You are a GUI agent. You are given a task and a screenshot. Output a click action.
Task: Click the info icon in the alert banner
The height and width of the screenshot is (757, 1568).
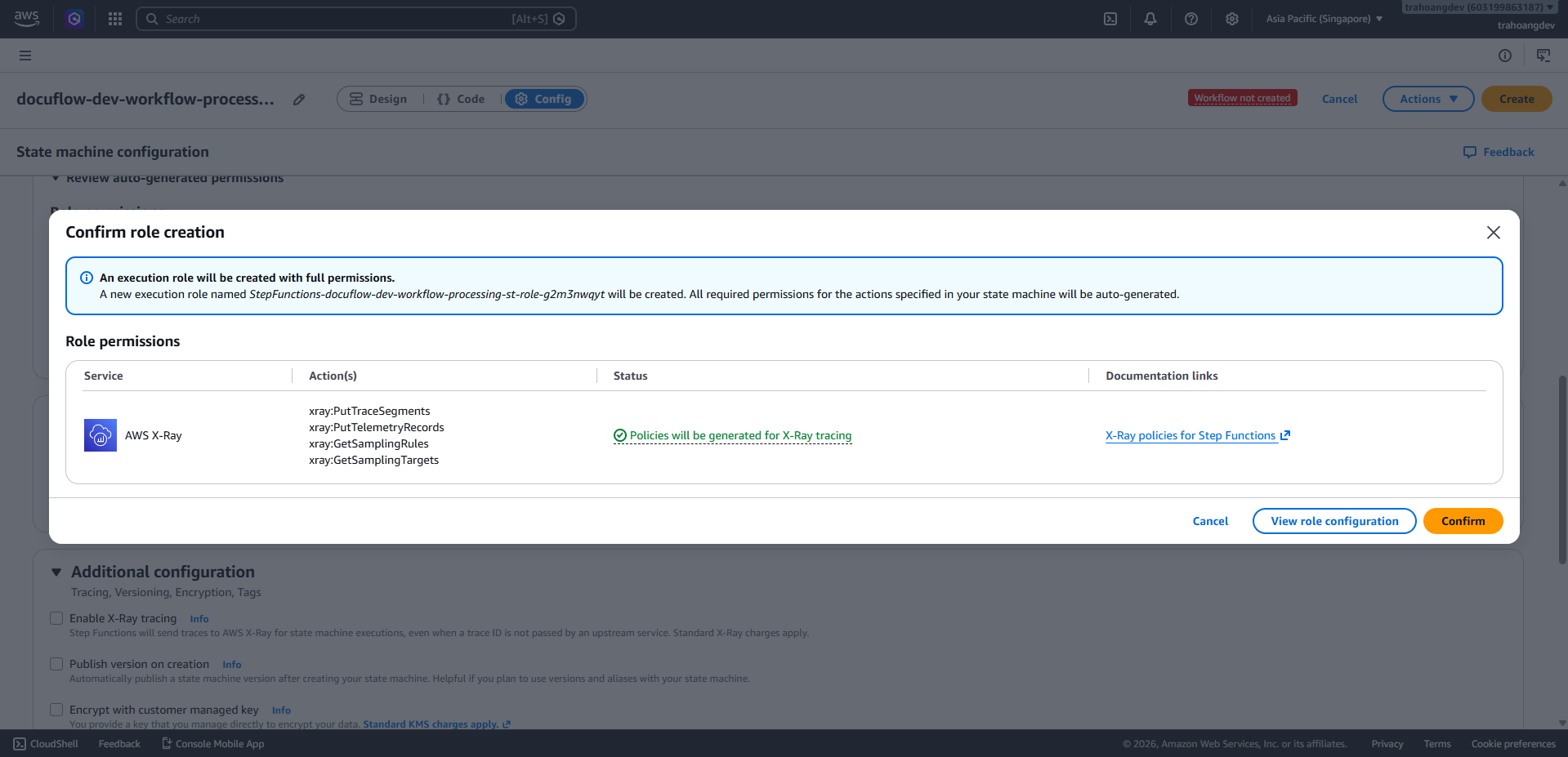[x=87, y=278]
